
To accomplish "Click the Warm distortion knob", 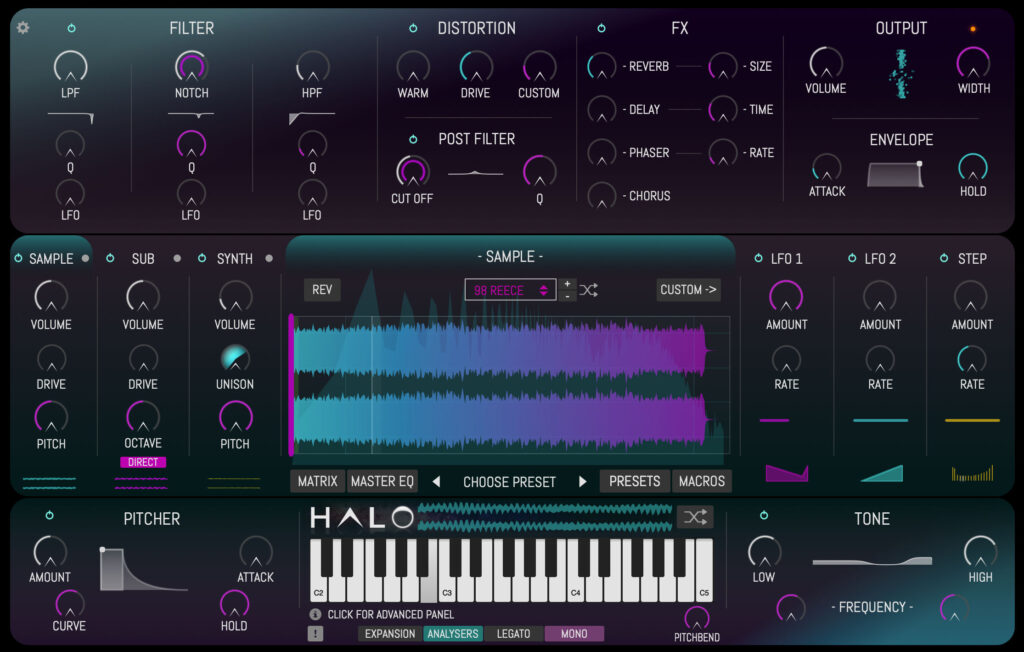I will (x=413, y=67).
